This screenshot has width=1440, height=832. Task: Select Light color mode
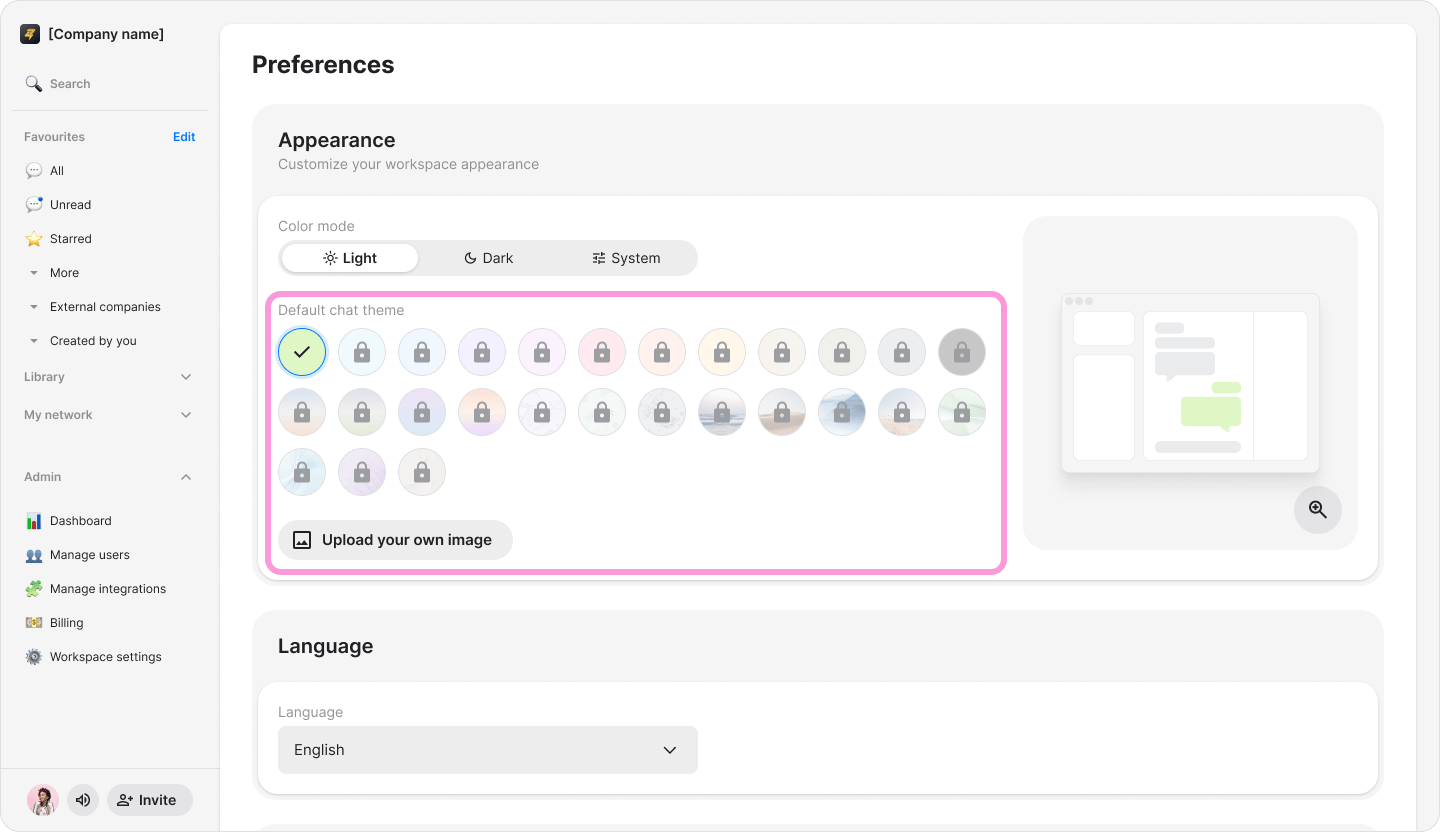[350, 258]
